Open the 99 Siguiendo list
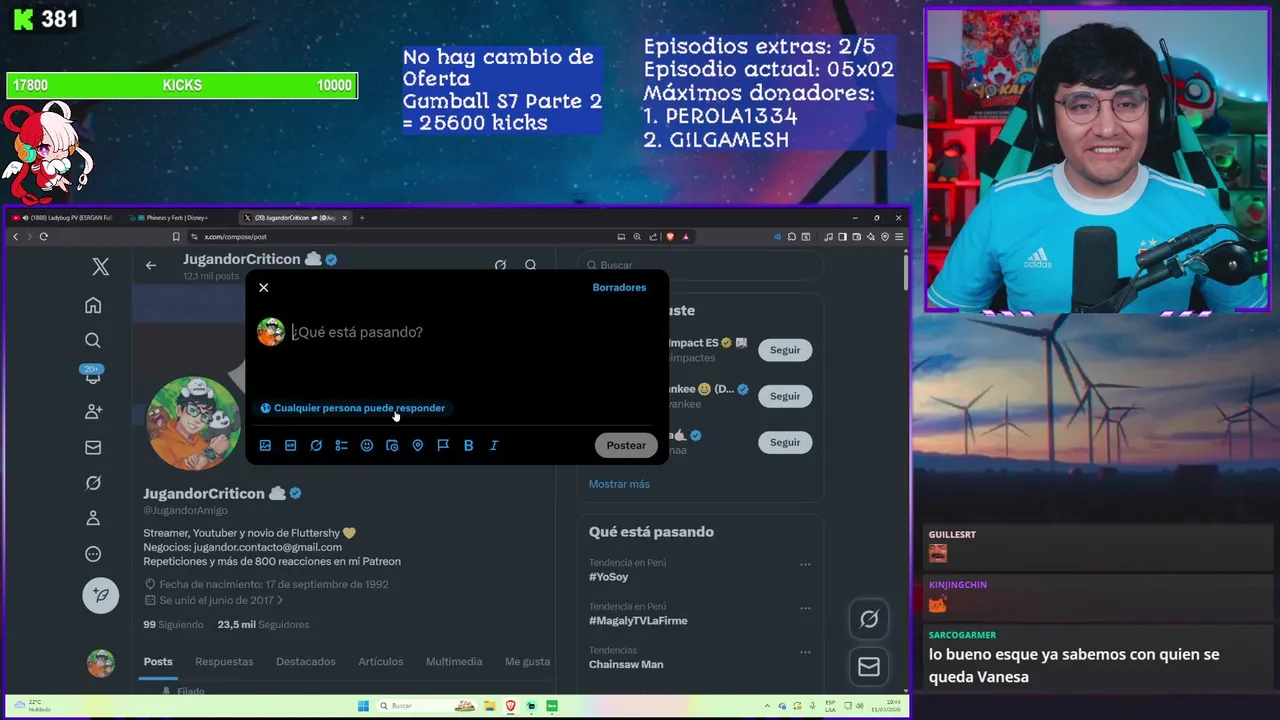 (x=173, y=625)
